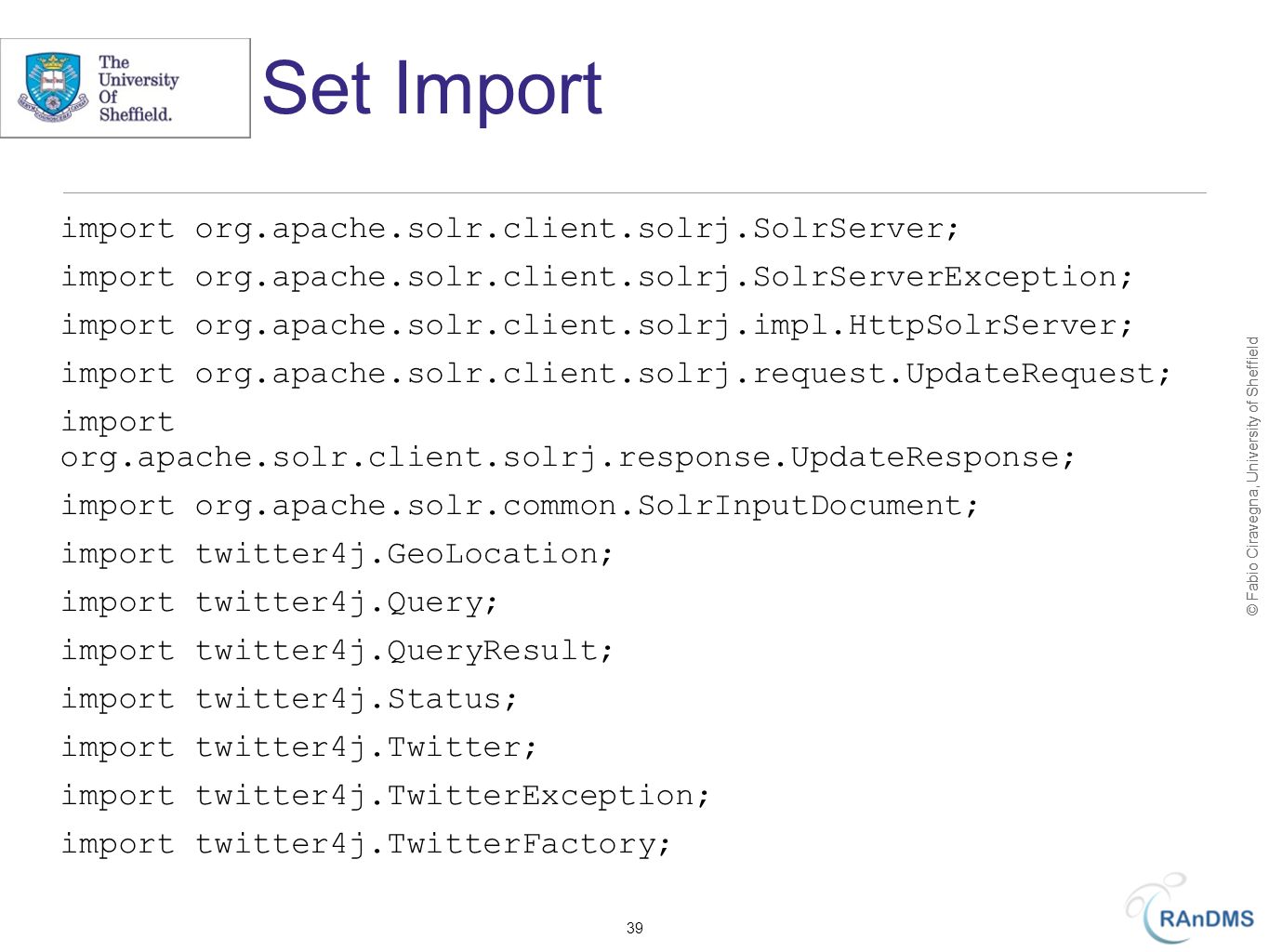Click the UpdateRequest import statement
Screen dimensions: 1269x952
click(615, 374)
